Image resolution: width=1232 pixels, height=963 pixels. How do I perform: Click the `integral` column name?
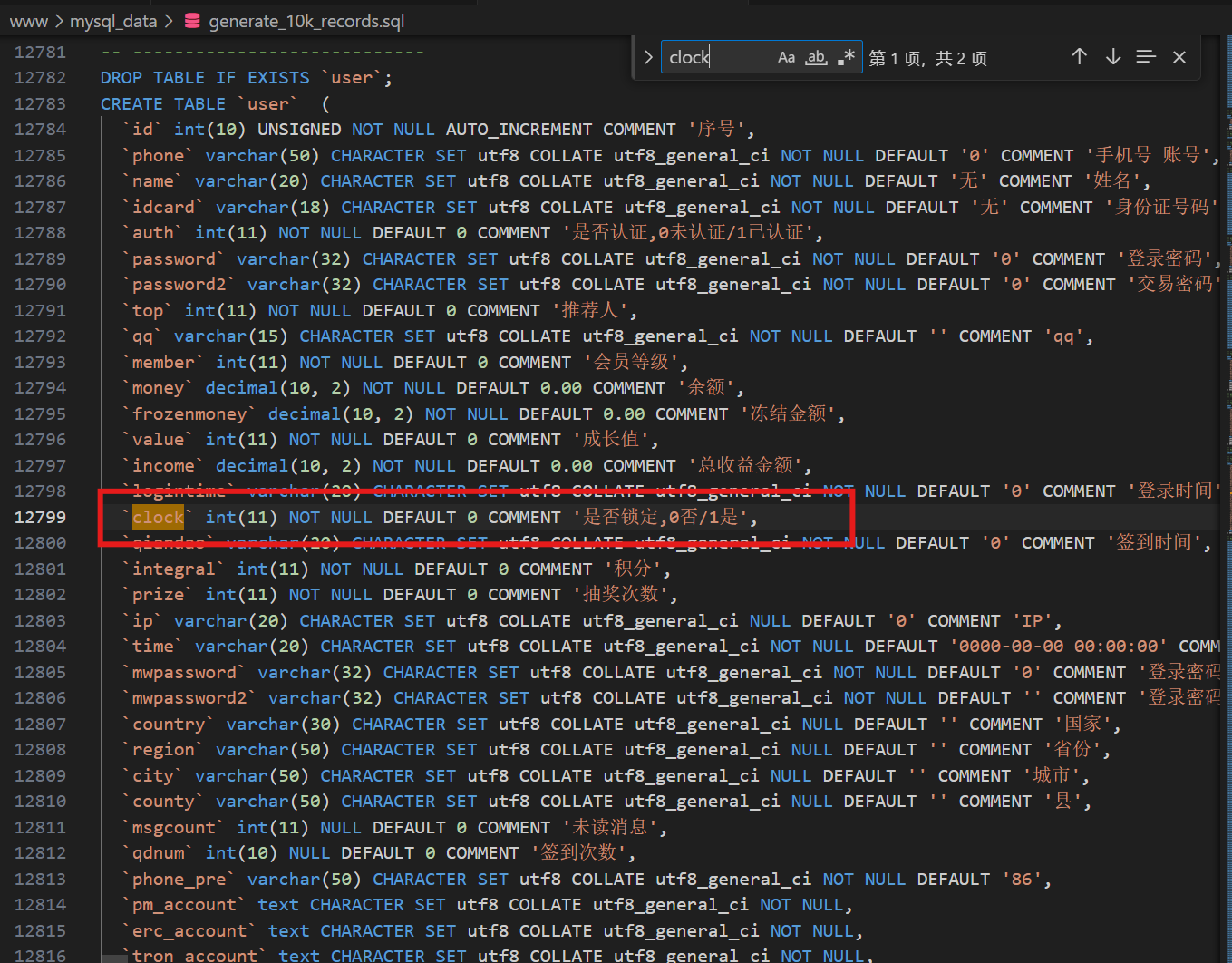point(175,569)
